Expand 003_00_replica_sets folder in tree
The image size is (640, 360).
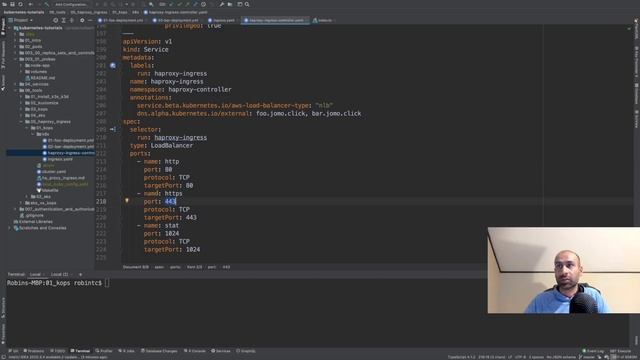pos(16,53)
